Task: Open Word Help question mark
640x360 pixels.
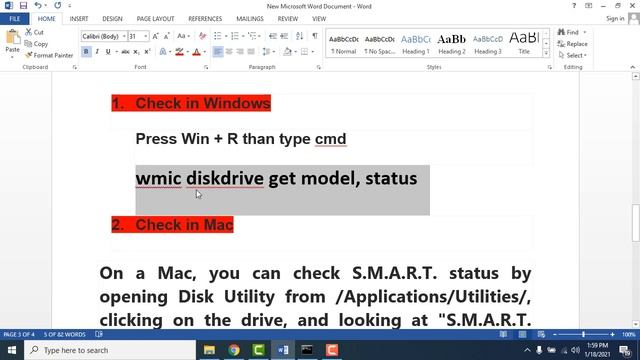Action: [x=574, y=6]
